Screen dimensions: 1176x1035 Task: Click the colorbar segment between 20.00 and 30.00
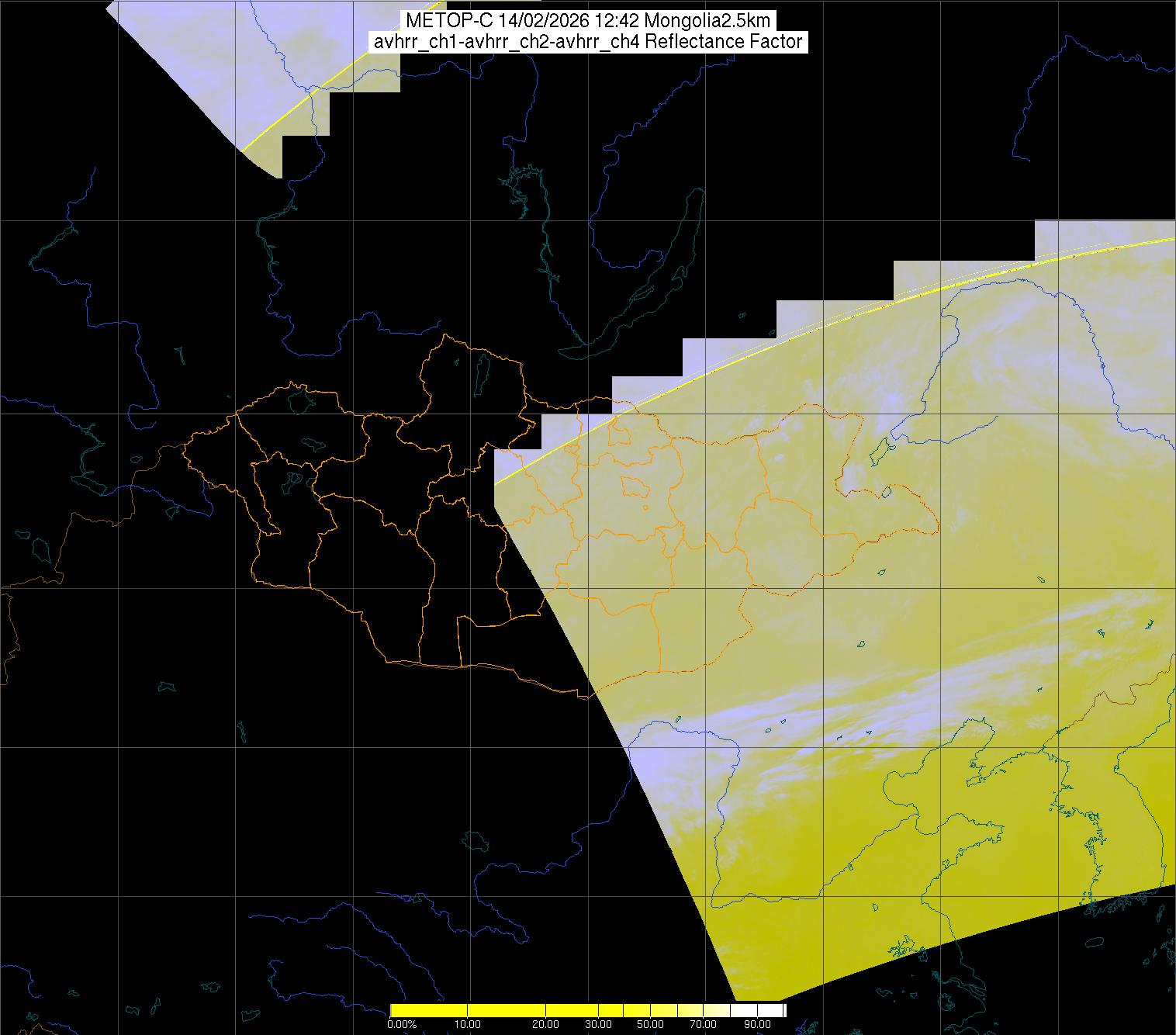pos(572,1010)
